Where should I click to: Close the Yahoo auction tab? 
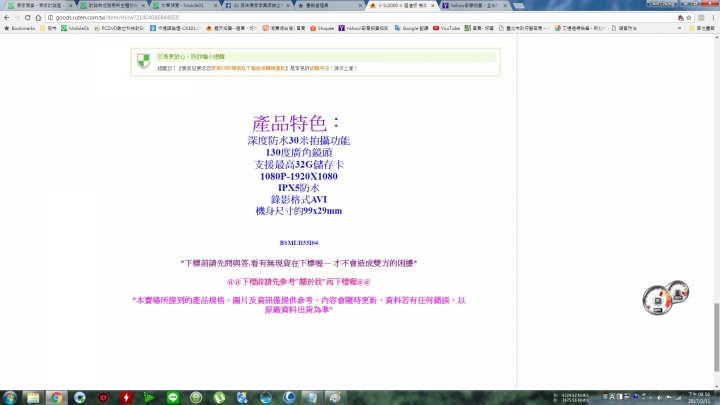(x=505, y=6)
